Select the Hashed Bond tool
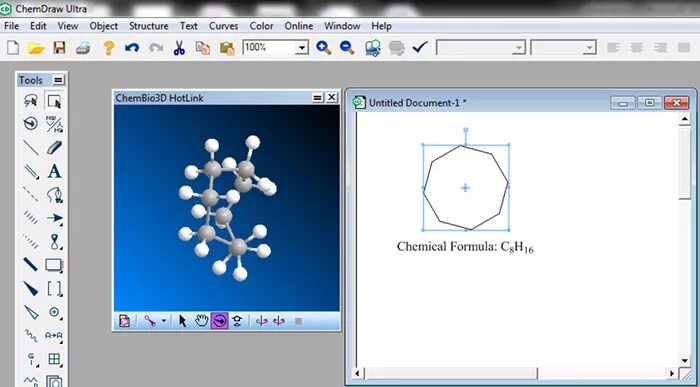Screen dimensions: 700x387 click(30, 218)
